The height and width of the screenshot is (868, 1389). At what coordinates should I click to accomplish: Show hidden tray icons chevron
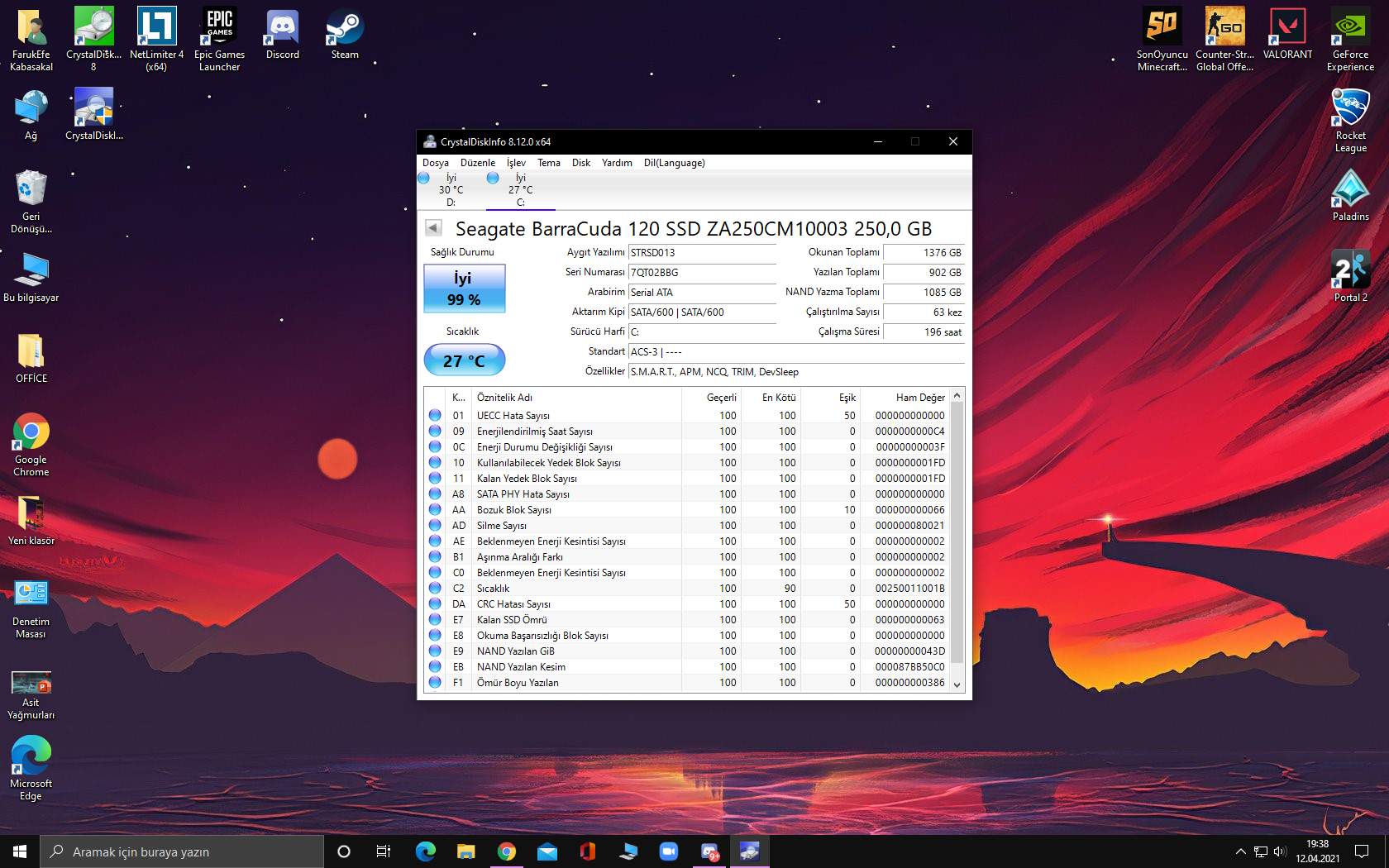point(1240,851)
